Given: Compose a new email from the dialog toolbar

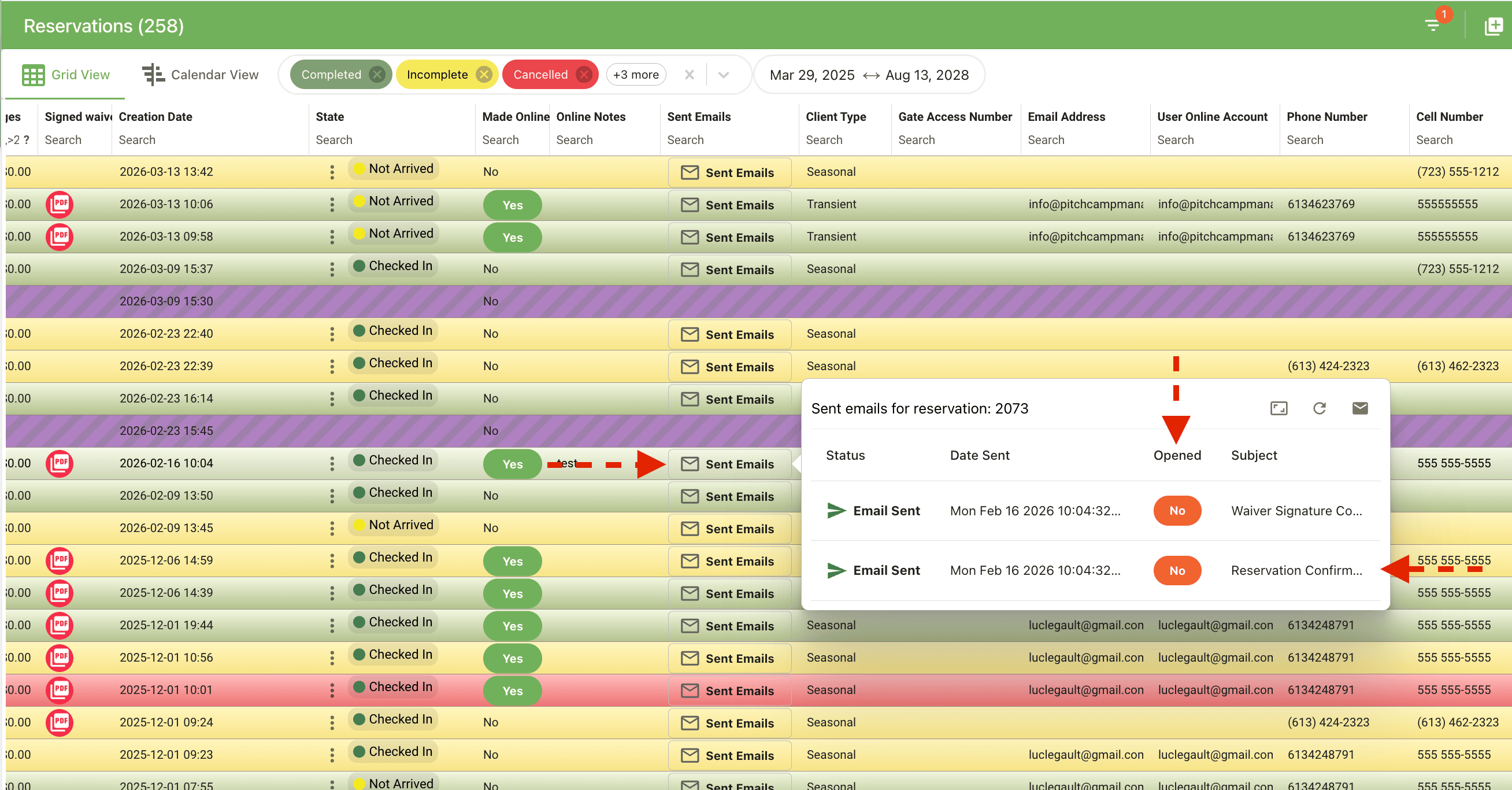Looking at the screenshot, I should pyautogui.click(x=1360, y=408).
